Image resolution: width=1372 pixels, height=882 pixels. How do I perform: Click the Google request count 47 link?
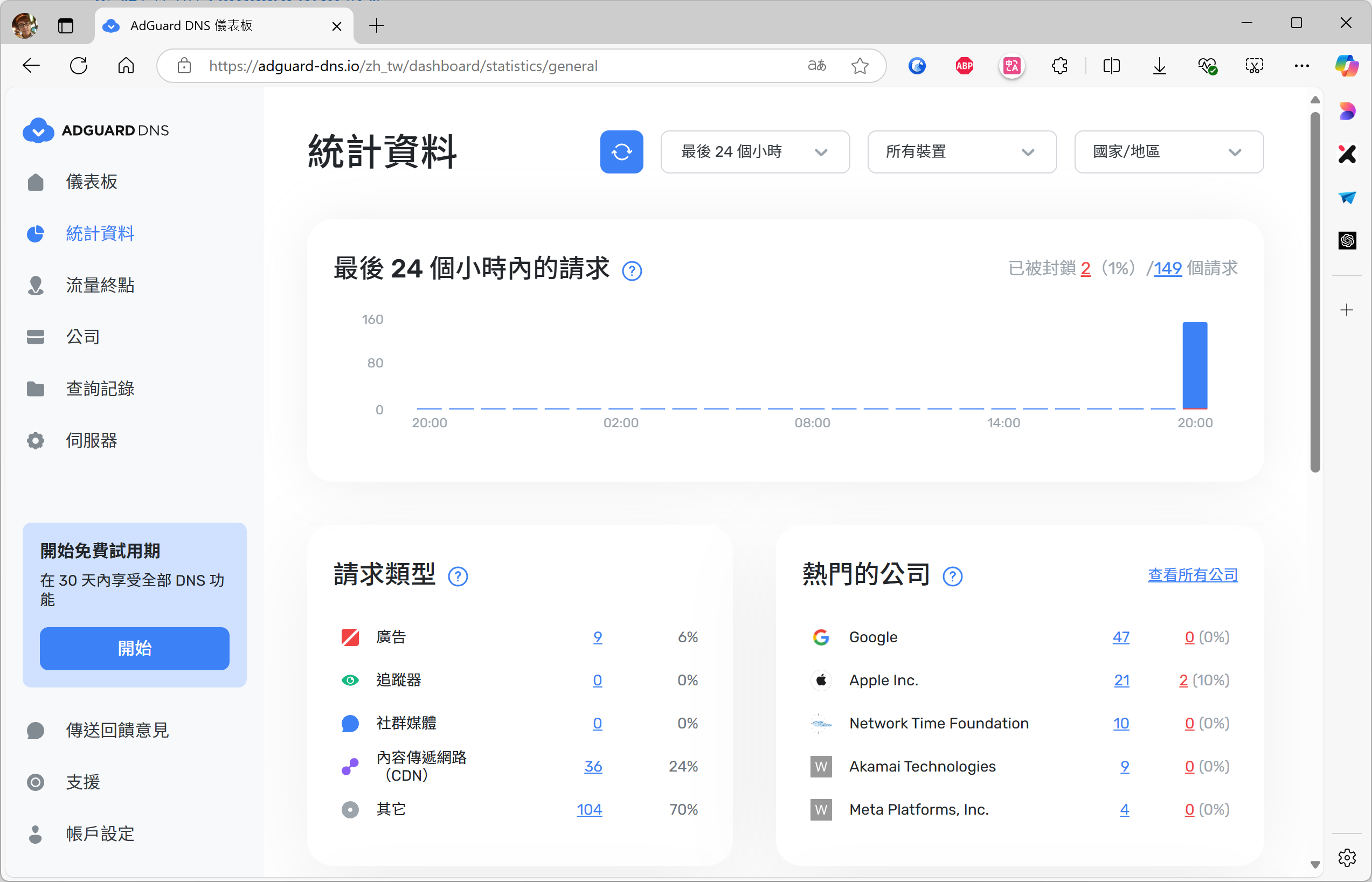1120,637
